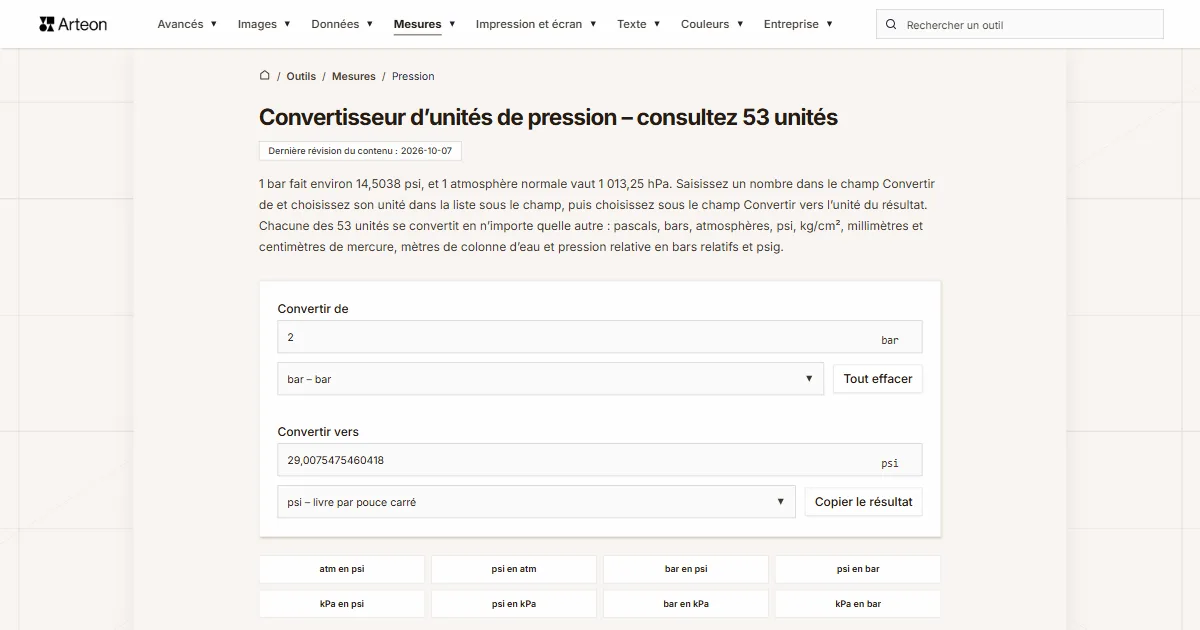1200x630 pixels.
Task: Click the Tout effacer button
Action: coord(878,379)
